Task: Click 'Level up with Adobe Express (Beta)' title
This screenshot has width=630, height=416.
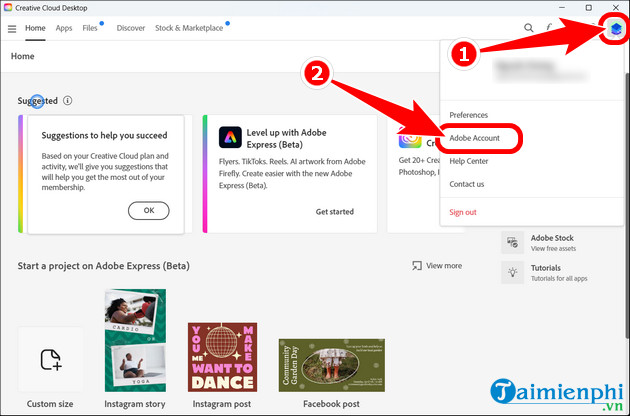Action: click(x=286, y=138)
